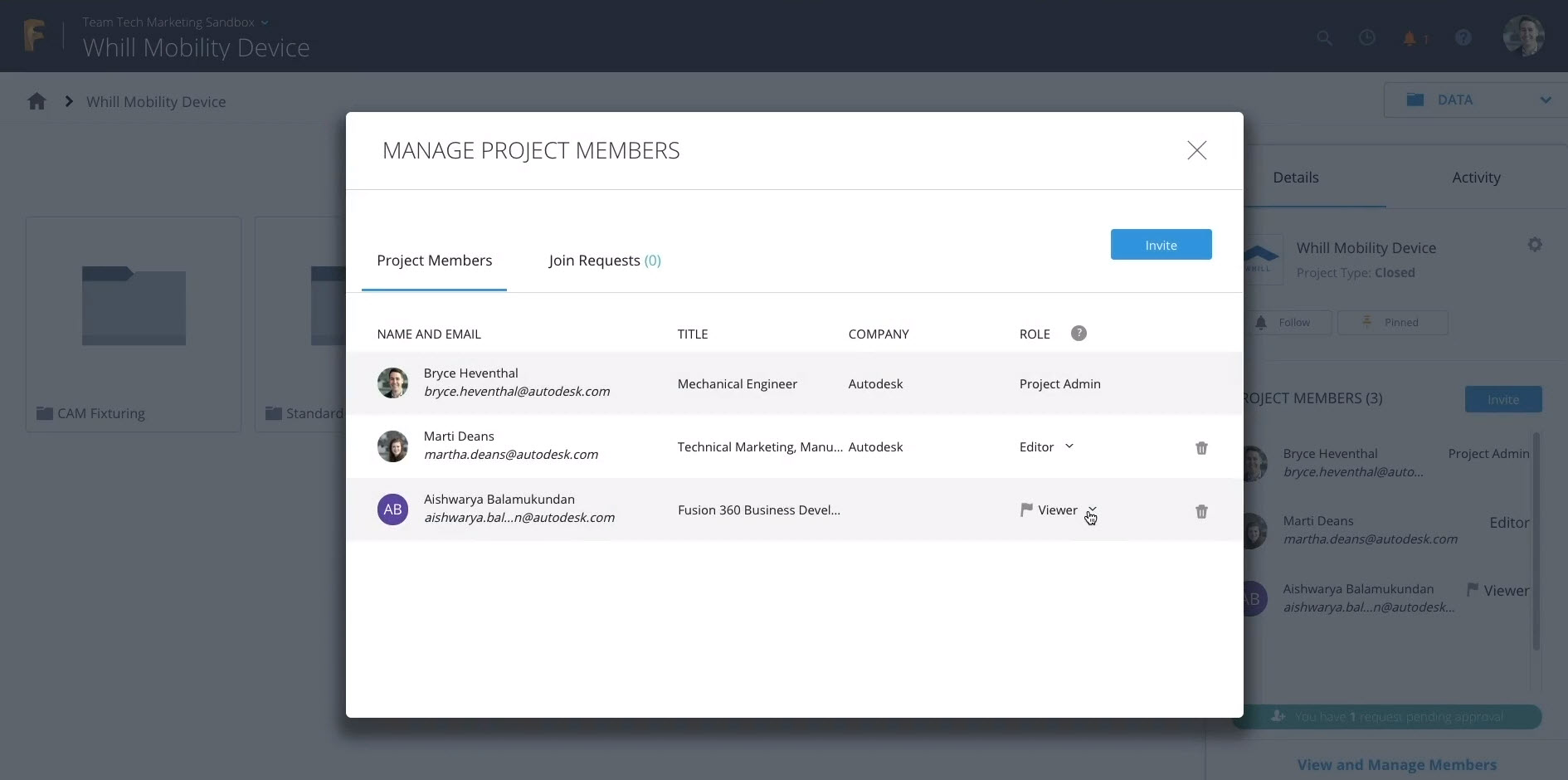Open the CAM Fixturing folder
This screenshot has height=780, width=1568.
tap(134, 324)
